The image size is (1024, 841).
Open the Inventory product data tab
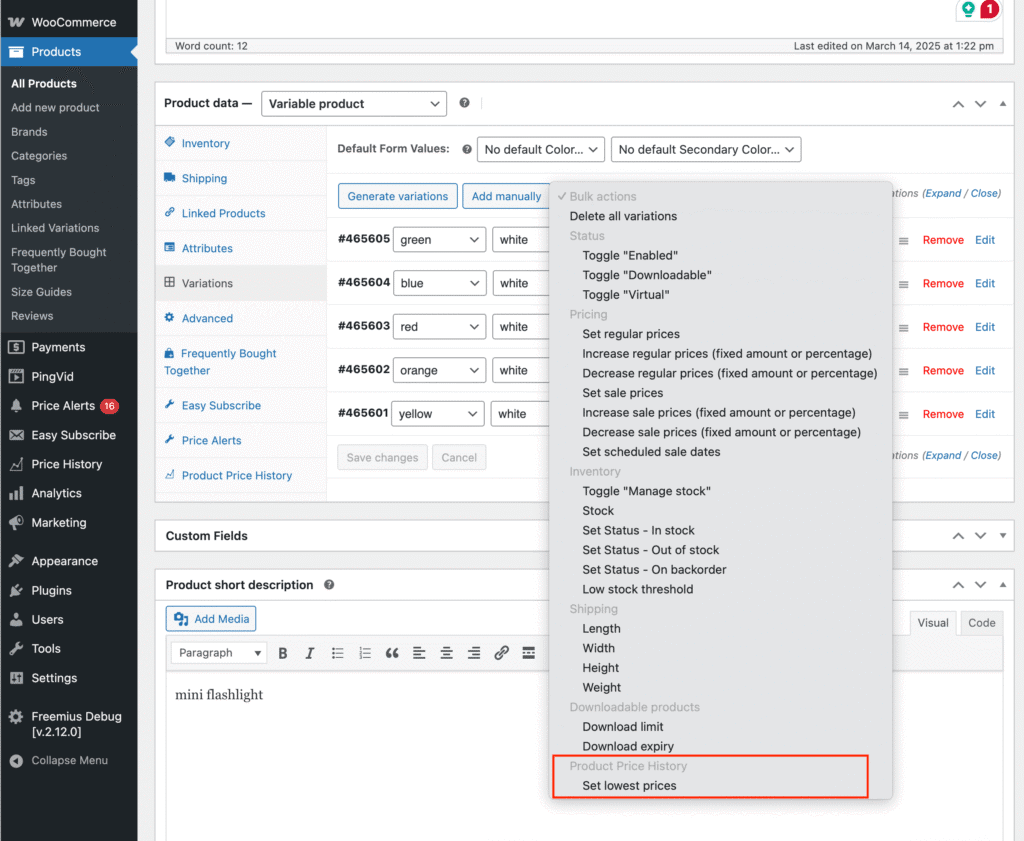(205, 144)
